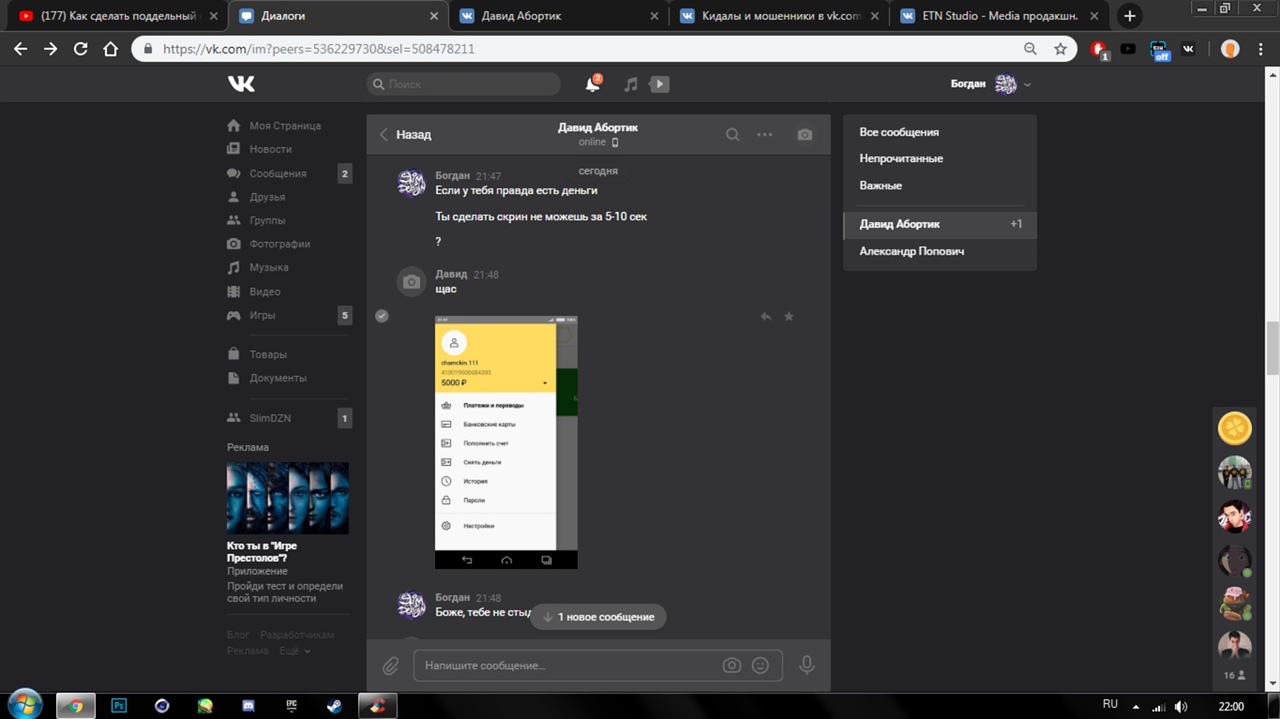
Task: Bookmark this page with the star icon
Action: [x=1060, y=49]
